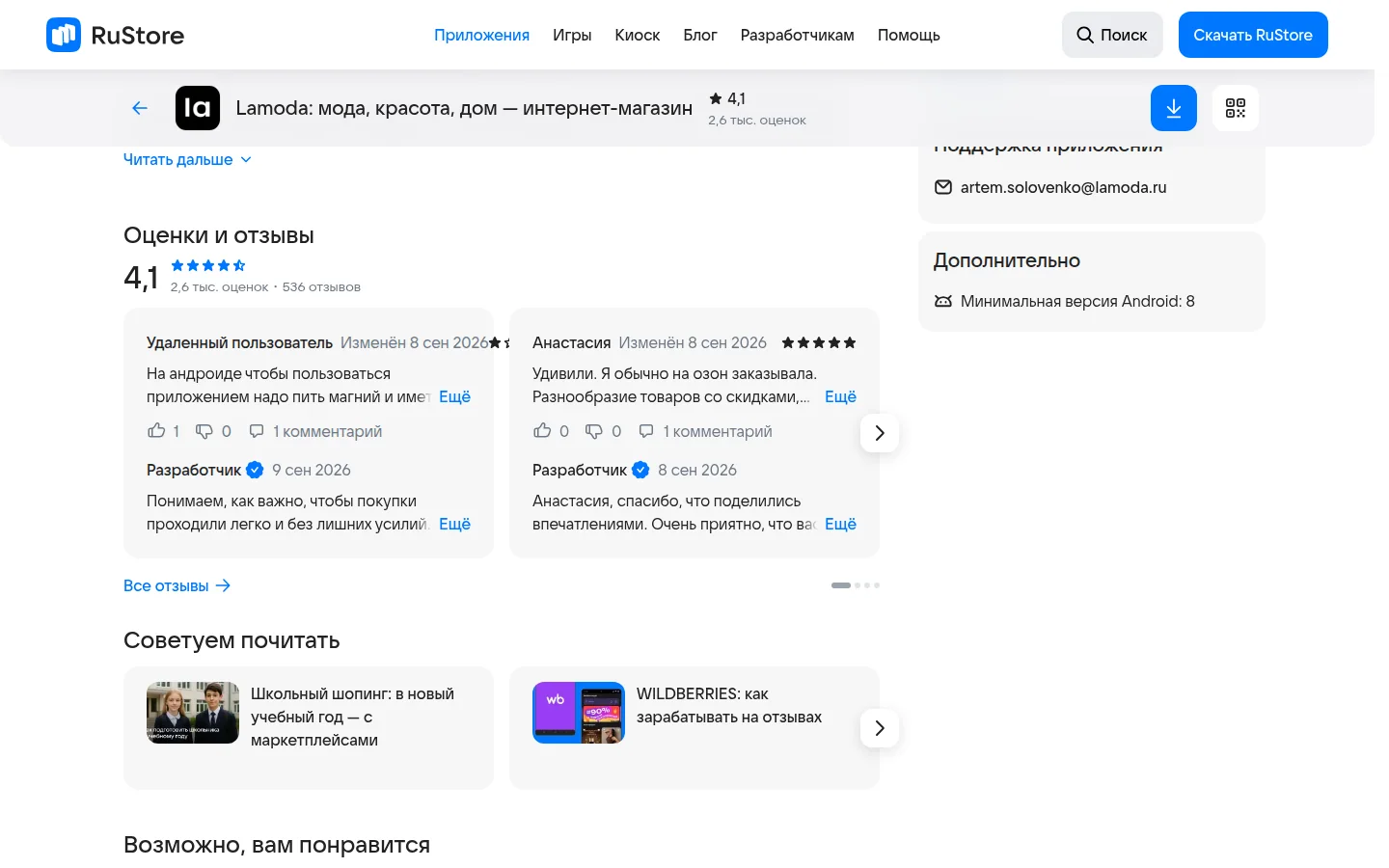Download Lamoda with the blue download icon
The width and height of the screenshot is (1389, 868).
[x=1174, y=108]
